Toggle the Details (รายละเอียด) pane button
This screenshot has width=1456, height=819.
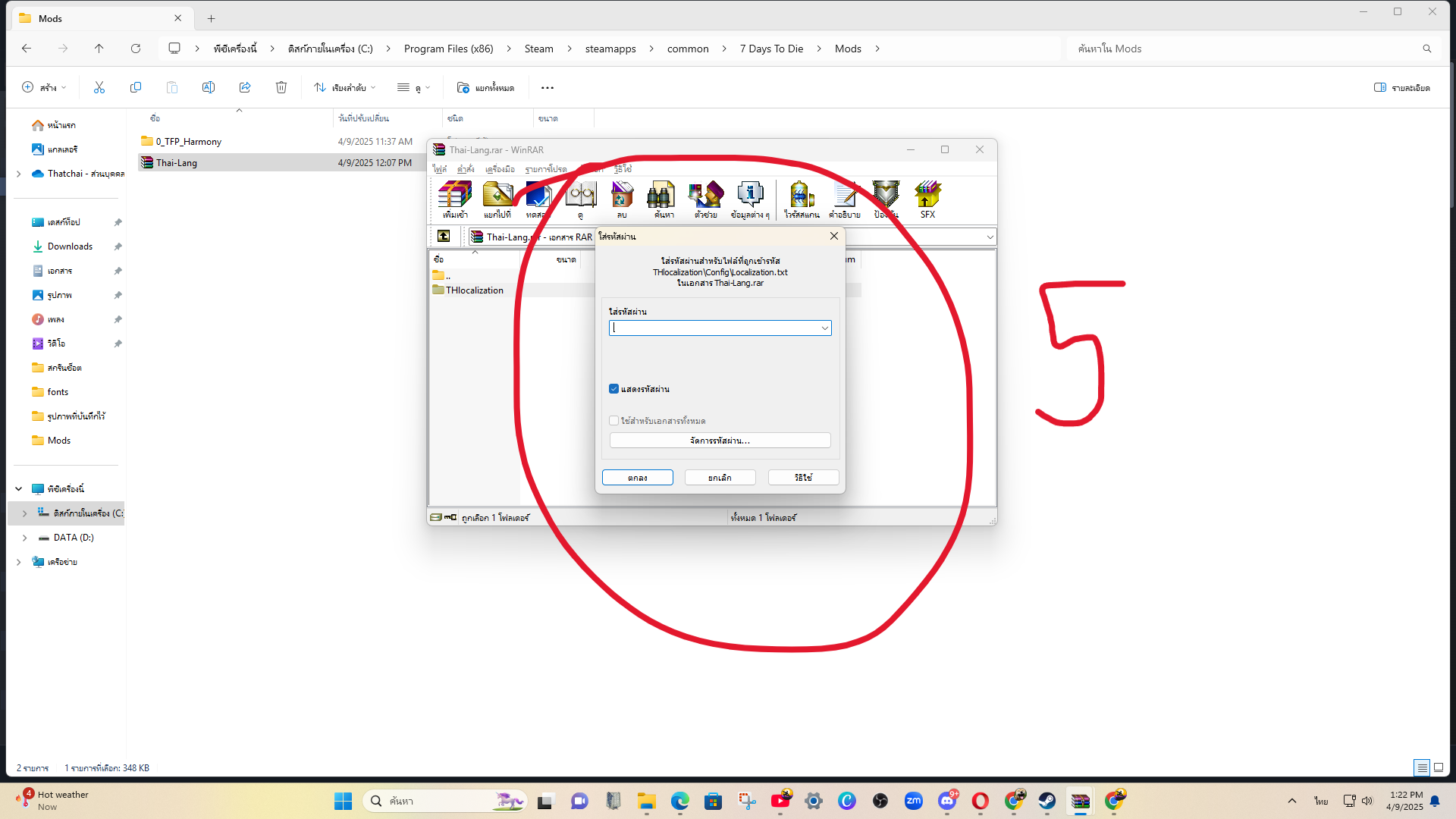point(1402,88)
